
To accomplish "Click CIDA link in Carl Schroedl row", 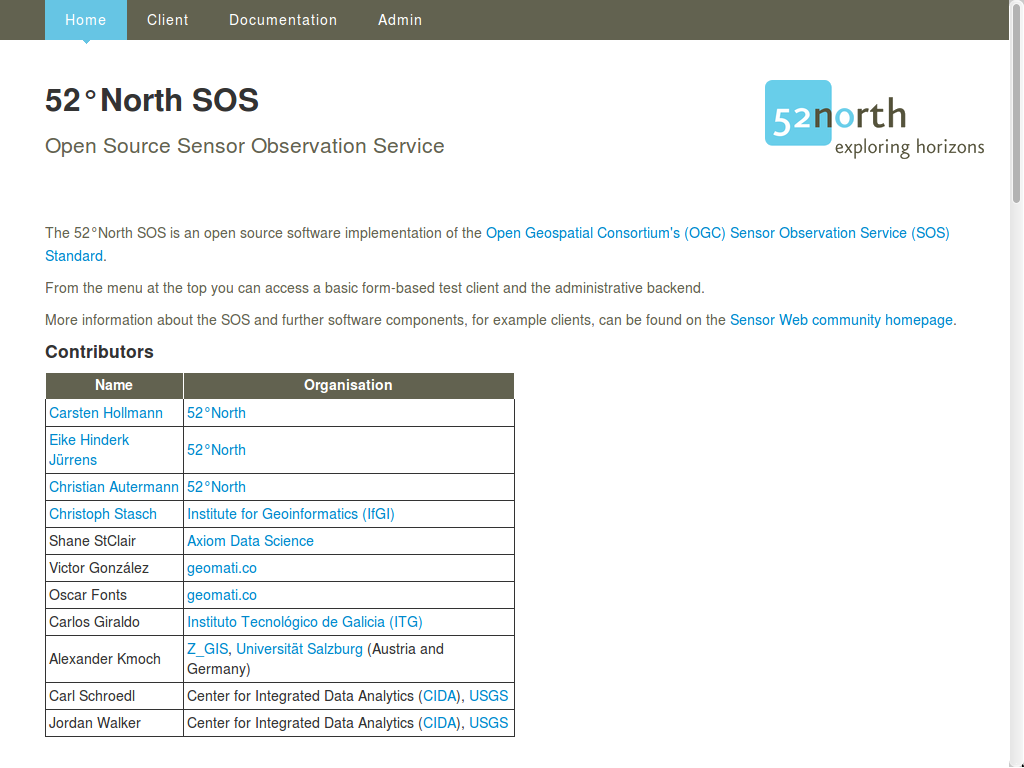I will (x=440, y=696).
